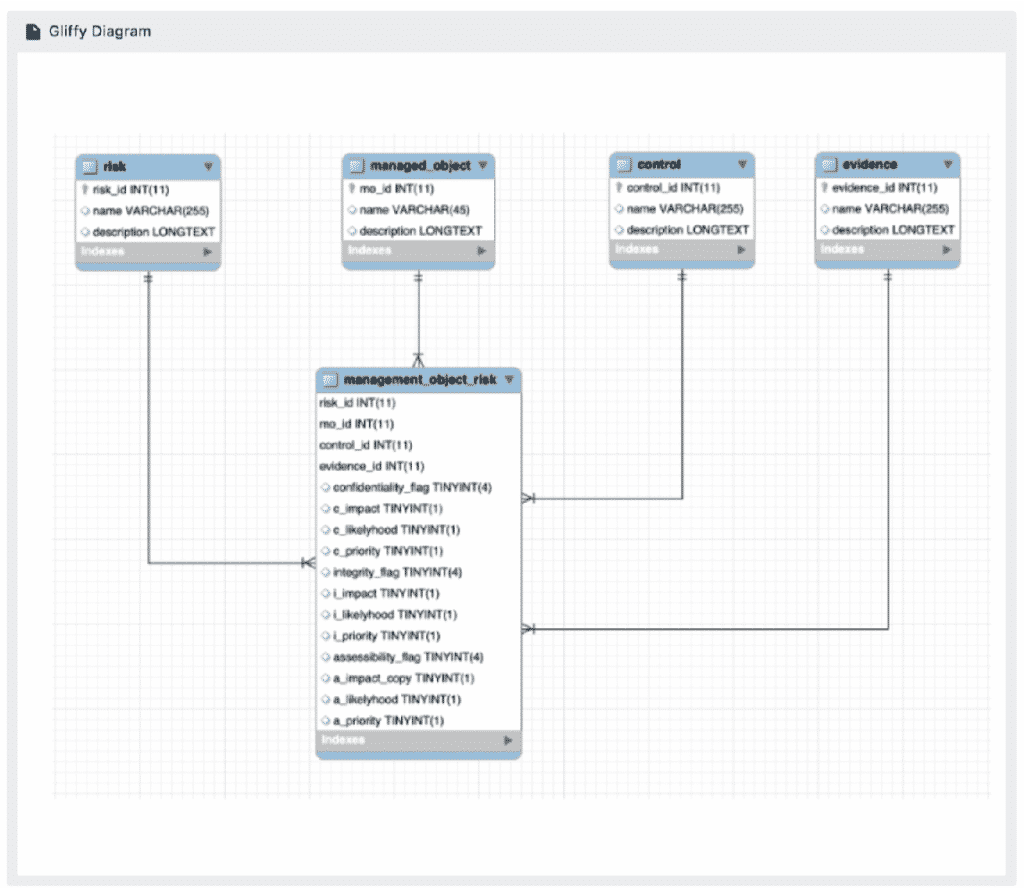Viewport: 1024px width, 888px height.
Task: Click the management_object_risk table icon
Action: tap(330, 380)
